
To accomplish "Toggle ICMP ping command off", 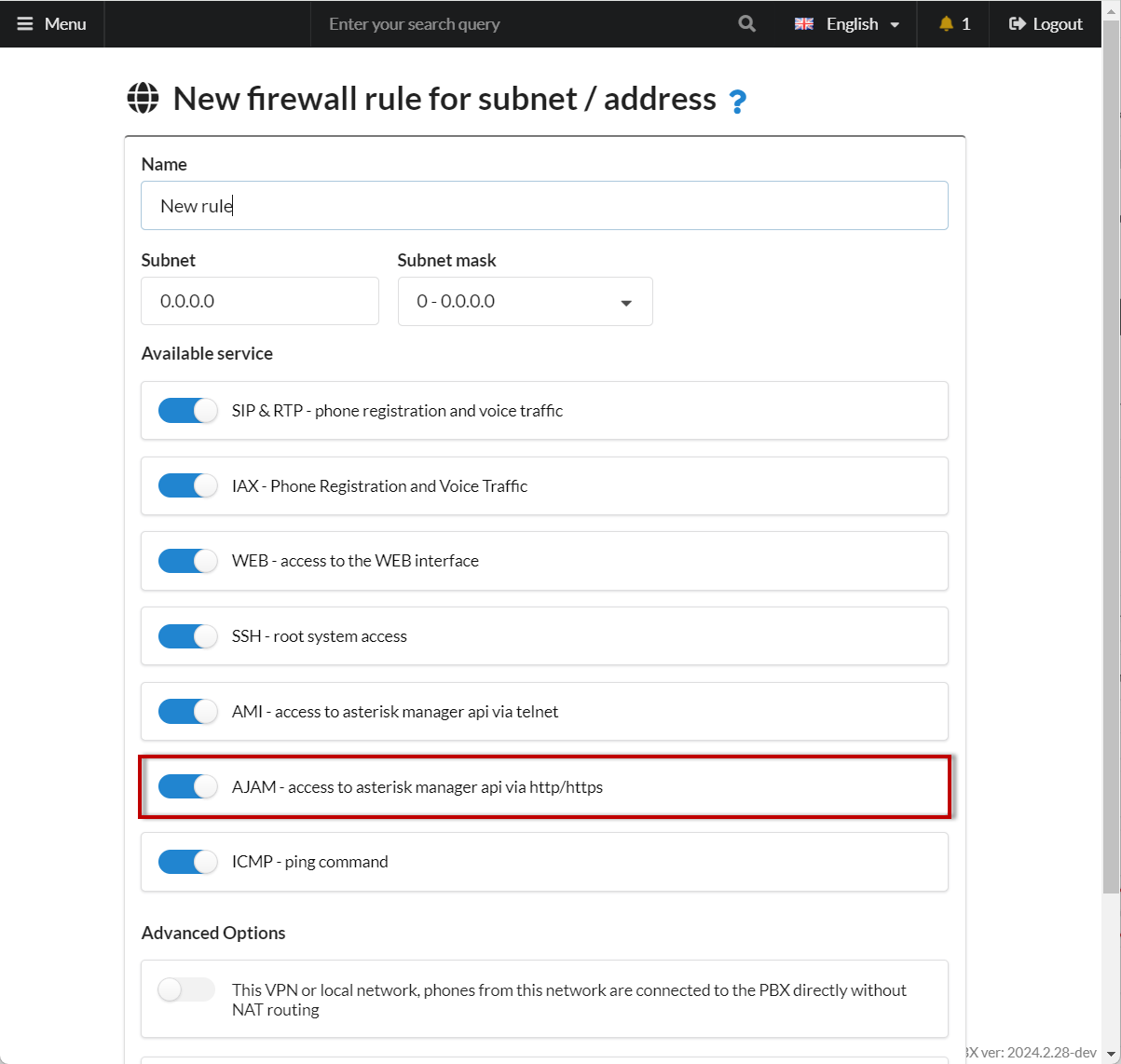I will 187,862.
